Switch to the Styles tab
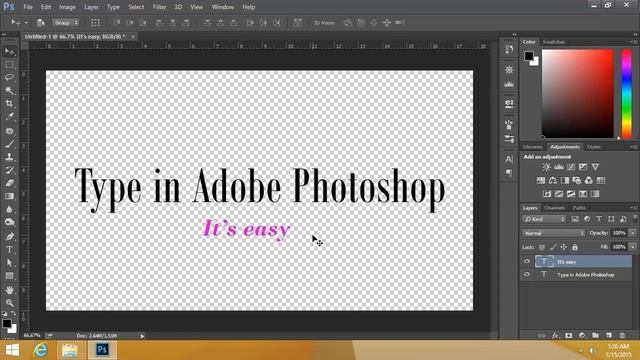This screenshot has width=640, height=360. pos(594,147)
